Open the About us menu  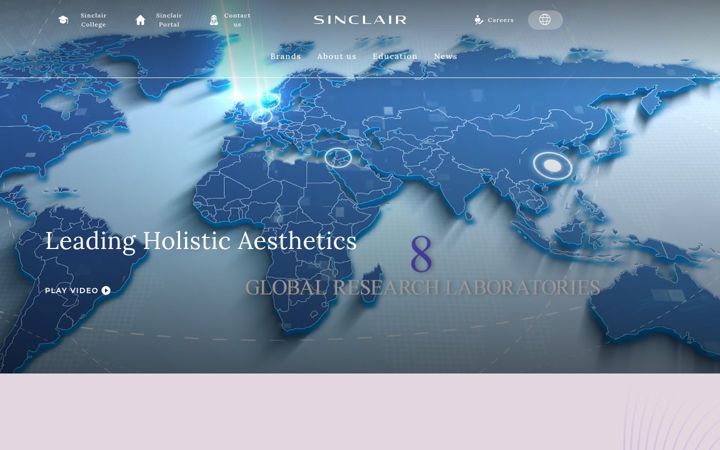coord(337,56)
